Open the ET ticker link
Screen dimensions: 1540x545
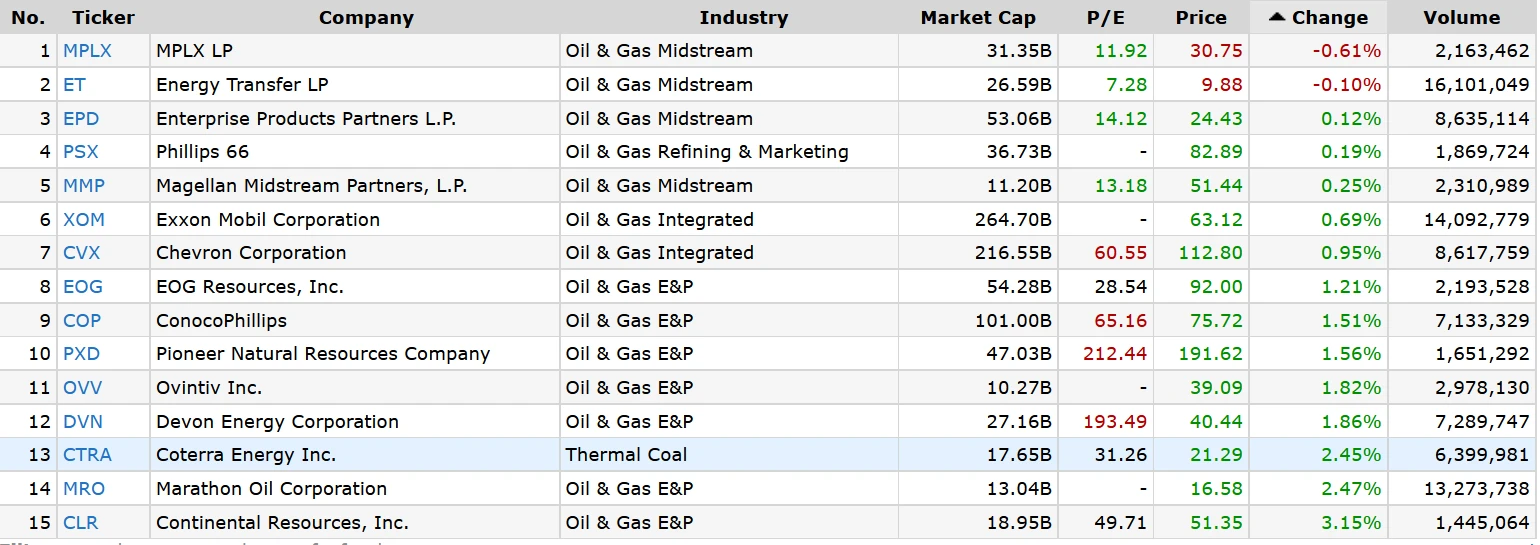click(74, 85)
